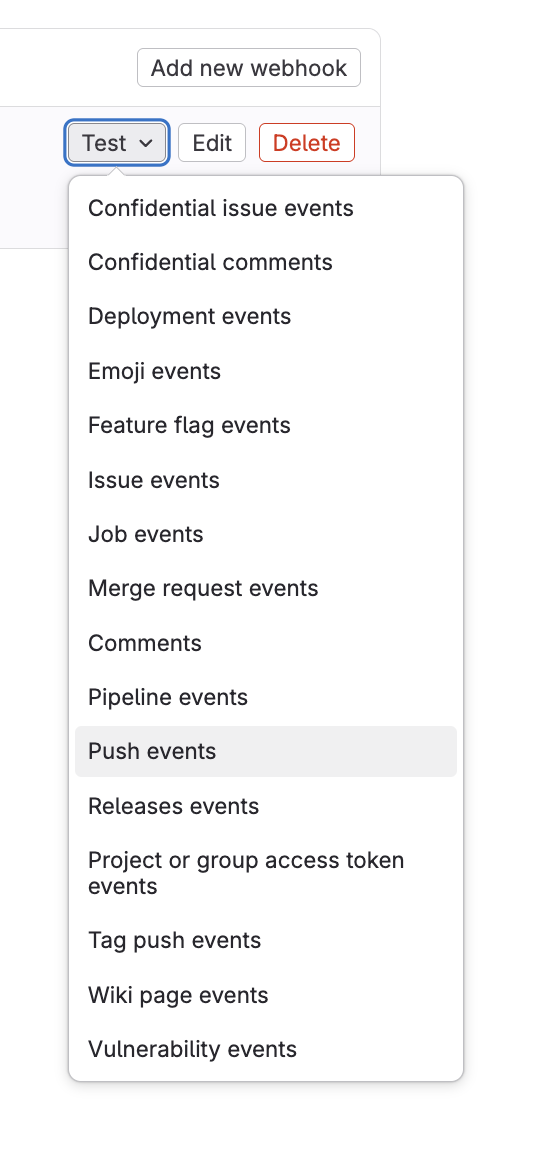
Task: Collapse the Test dropdown button
Action: coord(117,143)
